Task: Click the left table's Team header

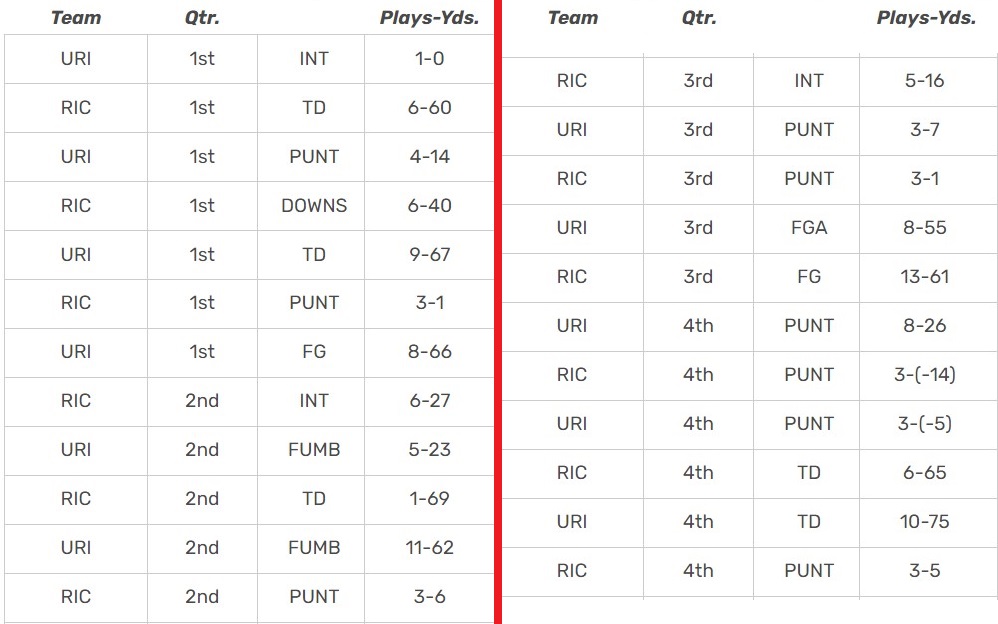Action: [x=75, y=18]
